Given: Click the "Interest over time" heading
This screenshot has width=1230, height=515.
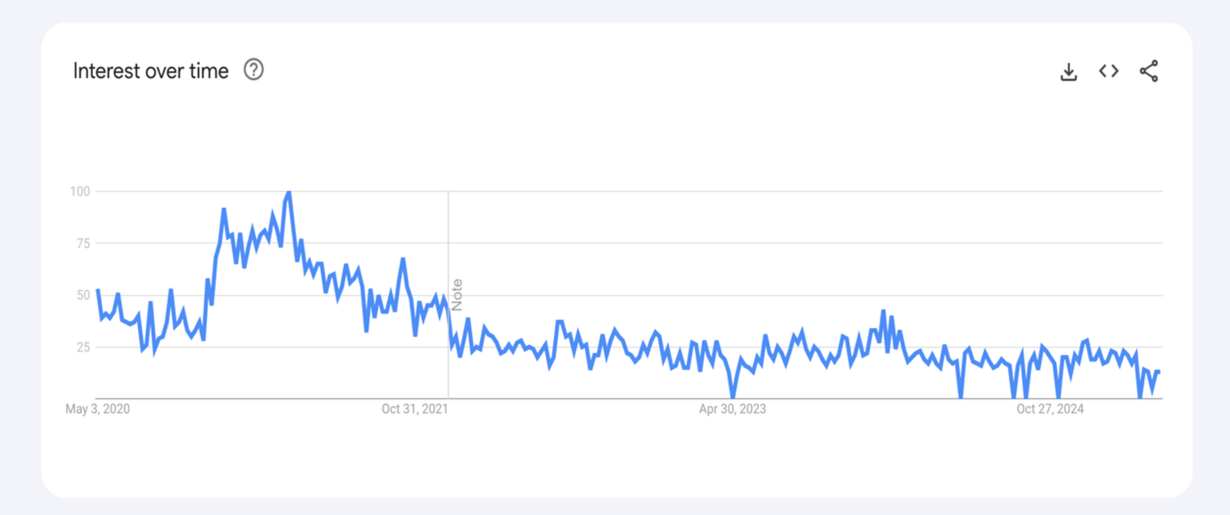Looking at the screenshot, I should pyautogui.click(x=151, y=71).
